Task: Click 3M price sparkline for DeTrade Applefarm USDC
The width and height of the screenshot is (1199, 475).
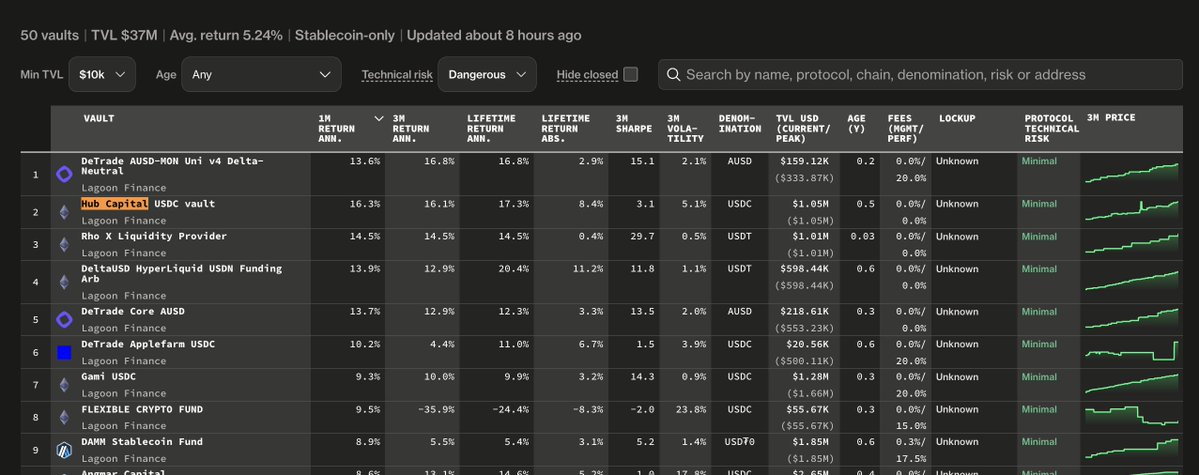Action: [x=1132, y=352]
